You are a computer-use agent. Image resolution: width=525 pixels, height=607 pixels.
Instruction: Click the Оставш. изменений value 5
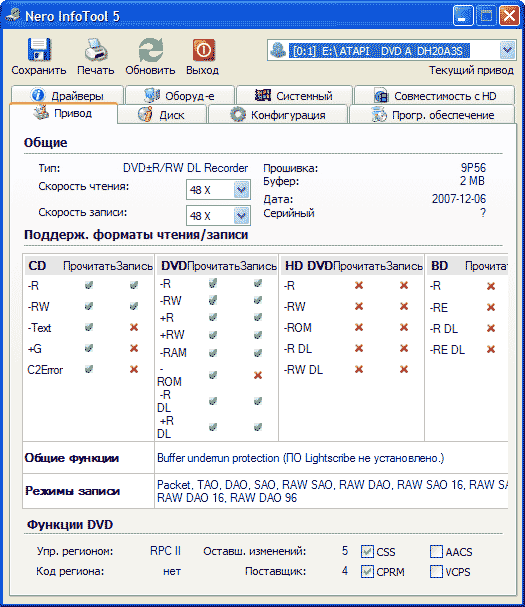point(345,551)
